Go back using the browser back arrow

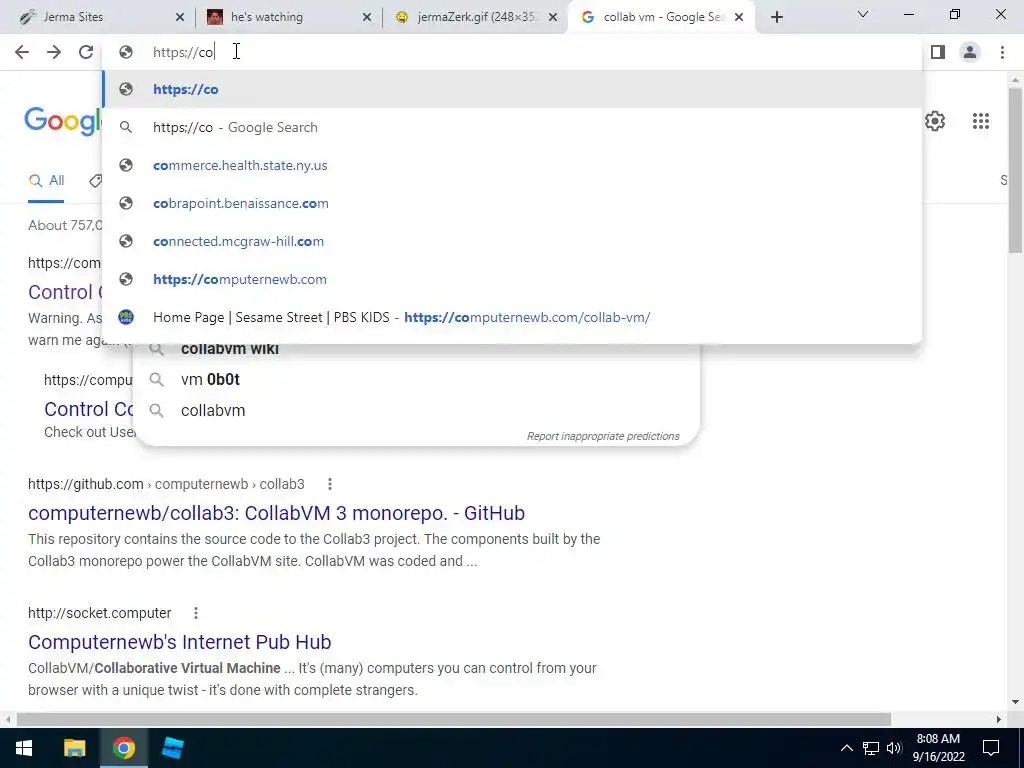pyautogui.click(x=22, y=52)
